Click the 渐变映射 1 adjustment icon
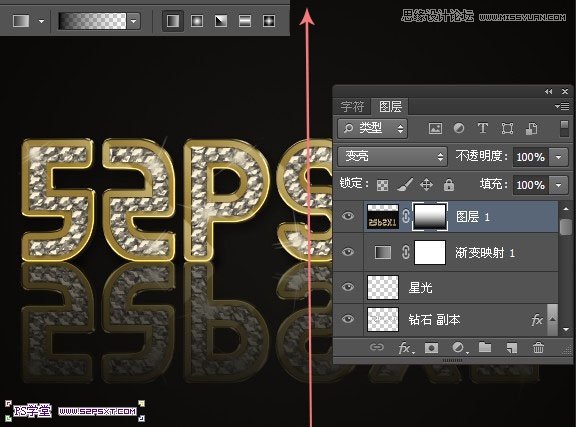Screen dimensions: 576x427 click(383, 252)
